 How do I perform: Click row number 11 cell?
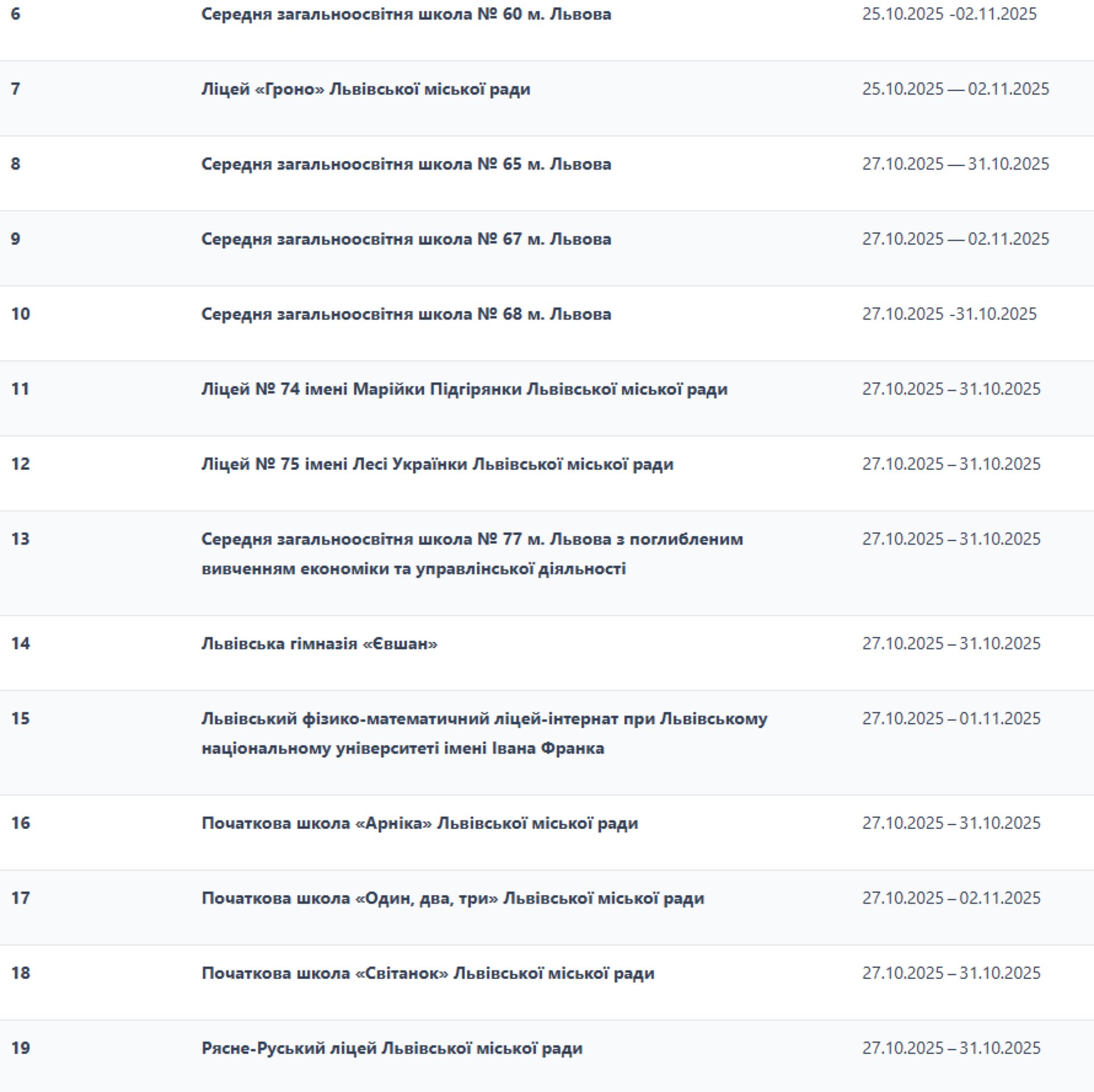pos(21,389)
